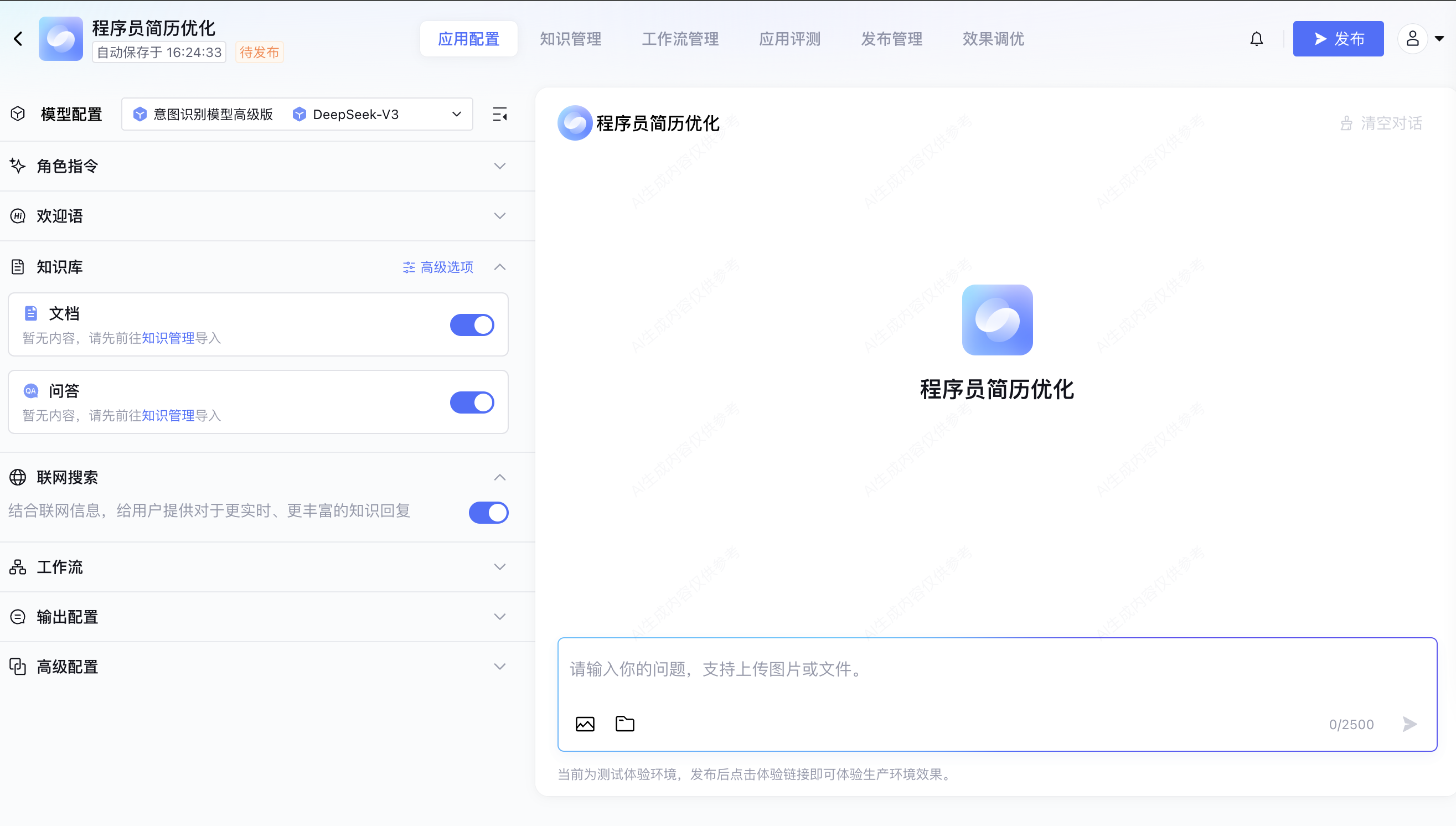Click the question input text box
Screen dimensions: 1456x826
tap(996, 669)
